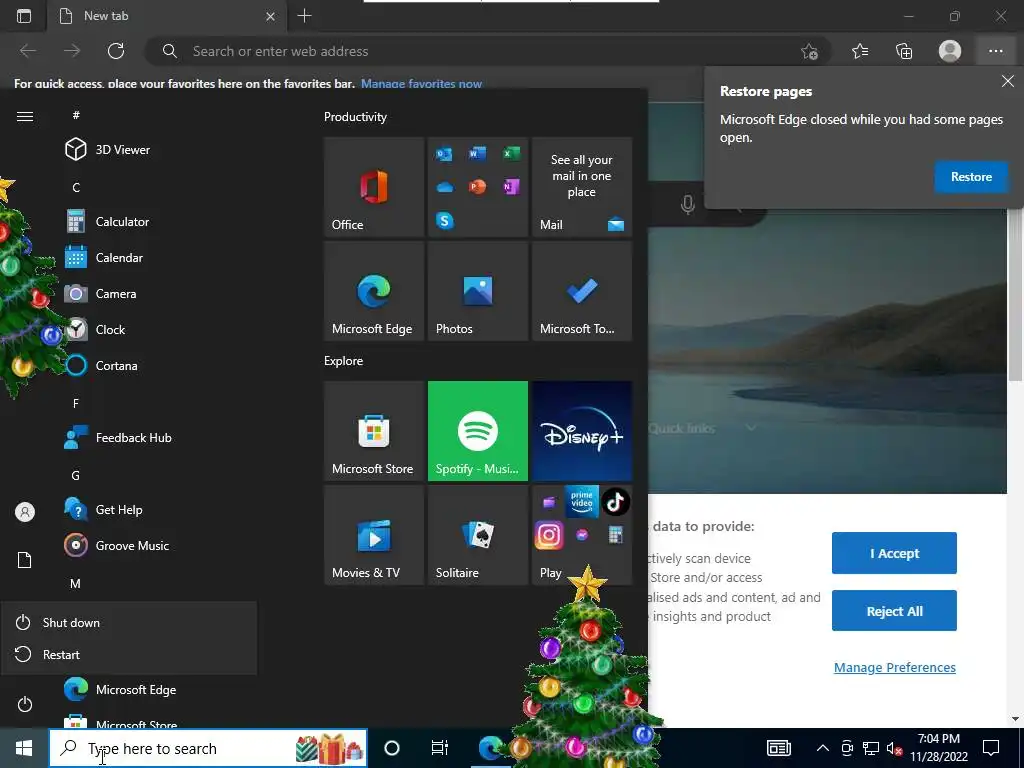
Task: Expand the Start menu hamburger navigation
Action: [25, 116]
